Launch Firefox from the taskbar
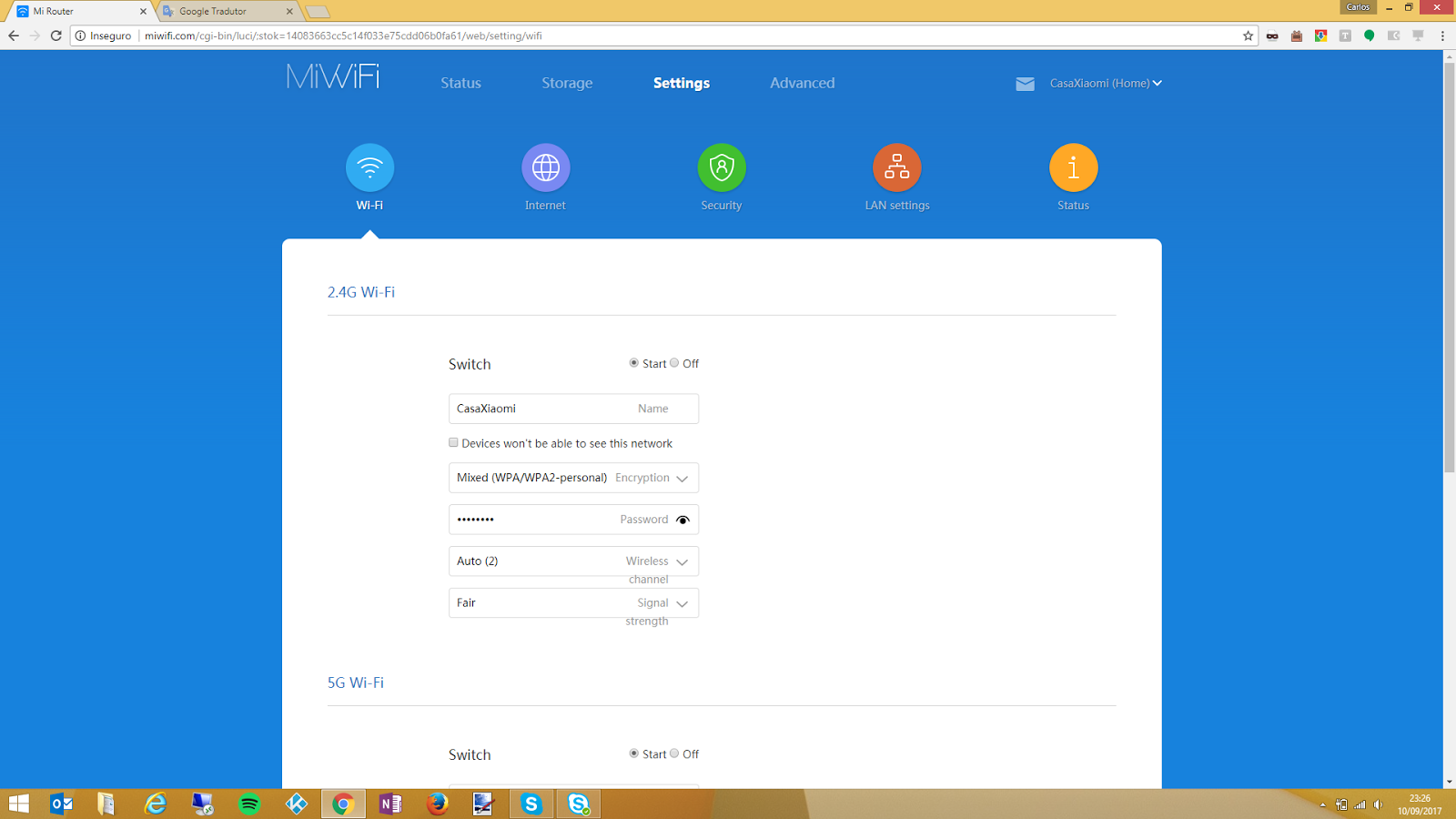1456x819 pixels. click(438, 804)
